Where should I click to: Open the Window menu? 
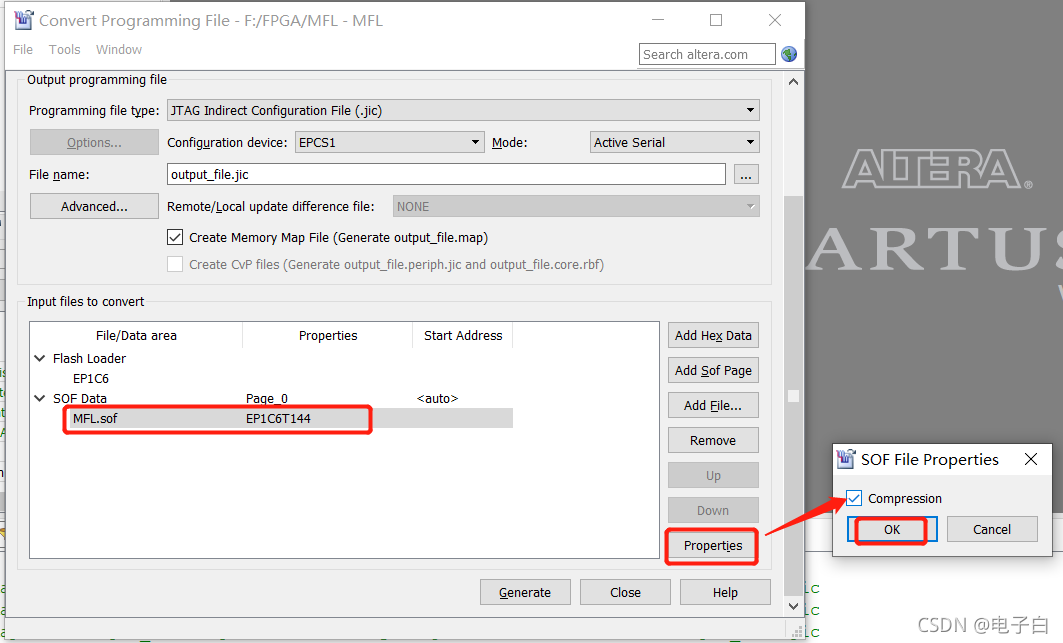click(x=119, y=50)
